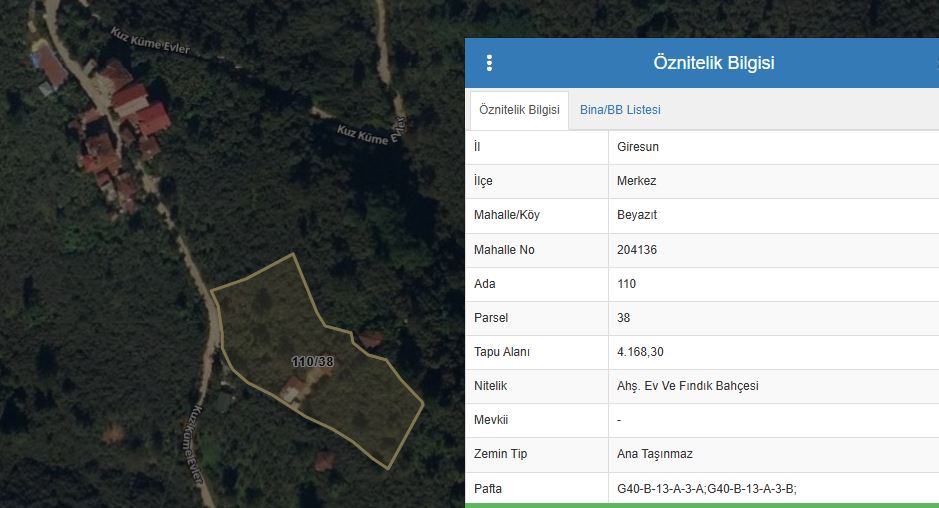Click the small building inside the outlined parcel
The height and width of the screenshot is (508, 939).
point(292,390)
